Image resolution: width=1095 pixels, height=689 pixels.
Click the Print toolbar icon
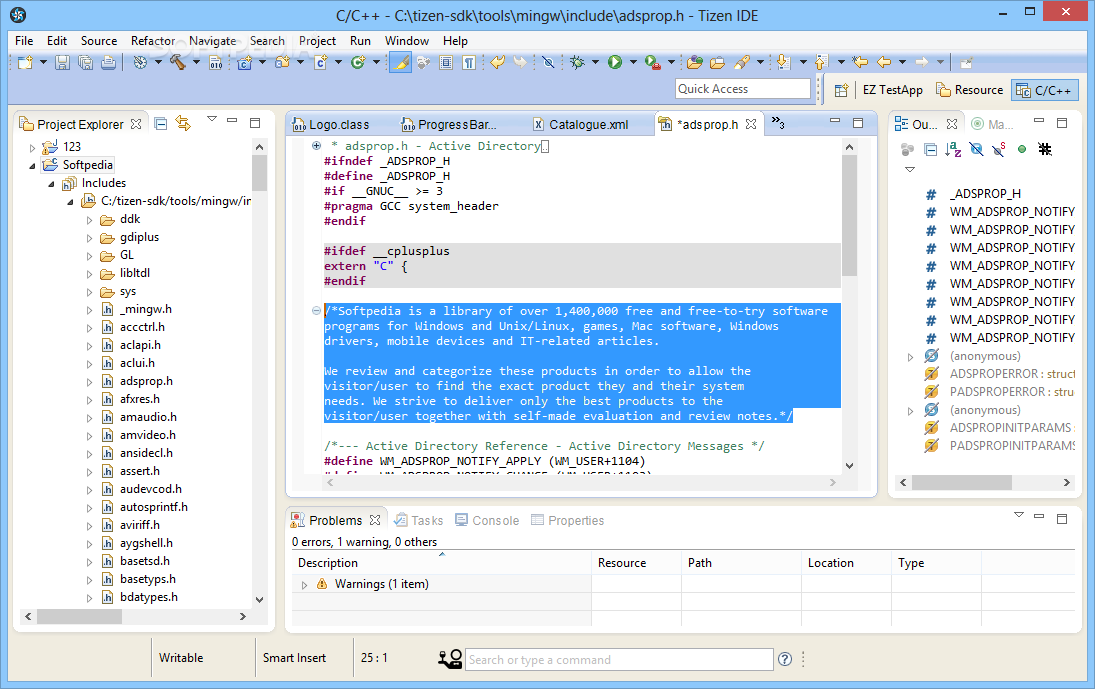(108, 63)
